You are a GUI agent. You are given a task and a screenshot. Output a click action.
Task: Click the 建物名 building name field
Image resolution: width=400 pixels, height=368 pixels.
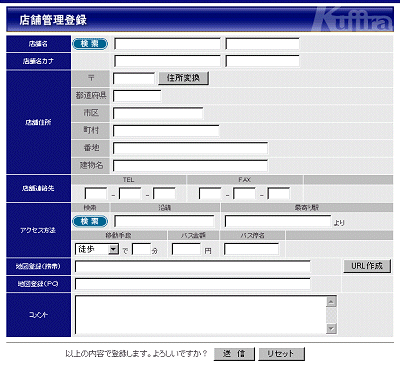pos(190,166)
